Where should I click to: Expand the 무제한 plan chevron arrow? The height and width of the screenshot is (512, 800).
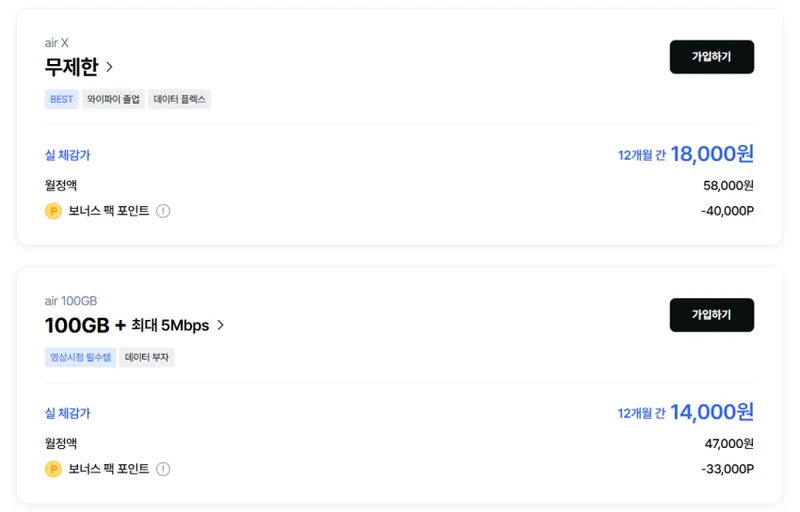point(109,67)
